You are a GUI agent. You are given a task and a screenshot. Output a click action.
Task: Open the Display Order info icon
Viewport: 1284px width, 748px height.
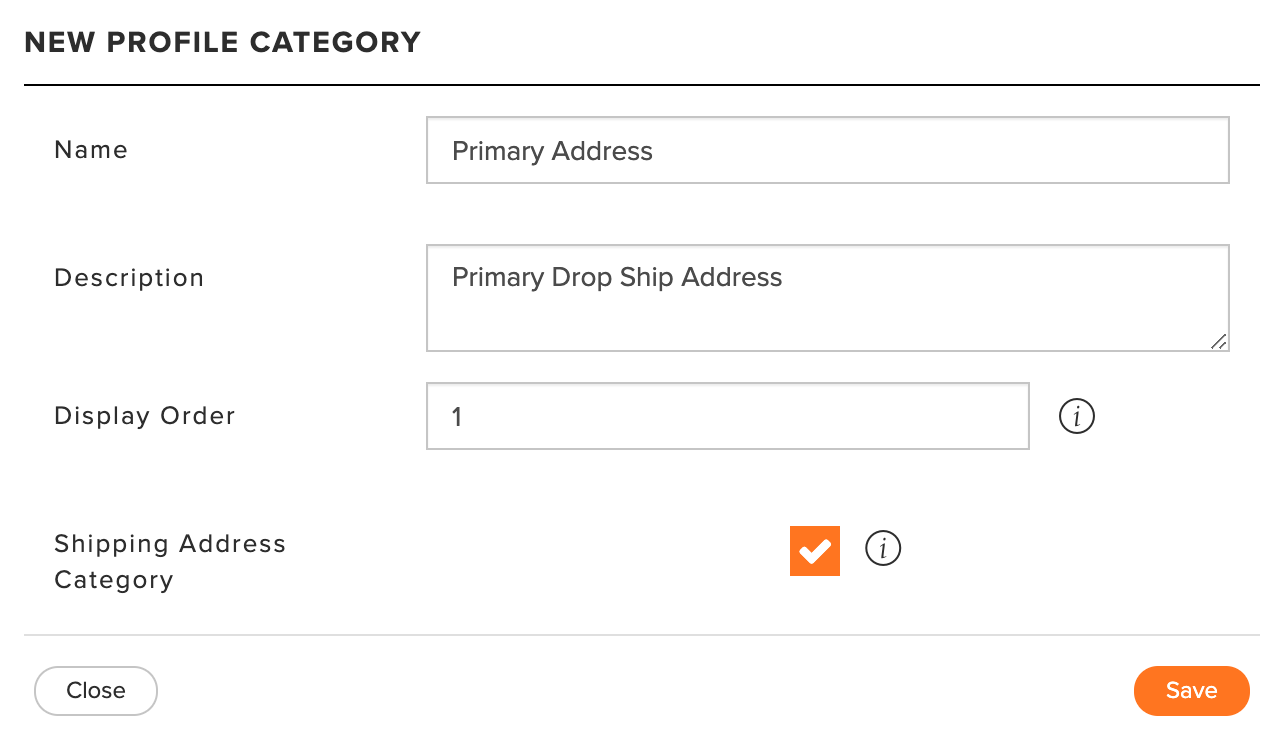pos(1077,416)
